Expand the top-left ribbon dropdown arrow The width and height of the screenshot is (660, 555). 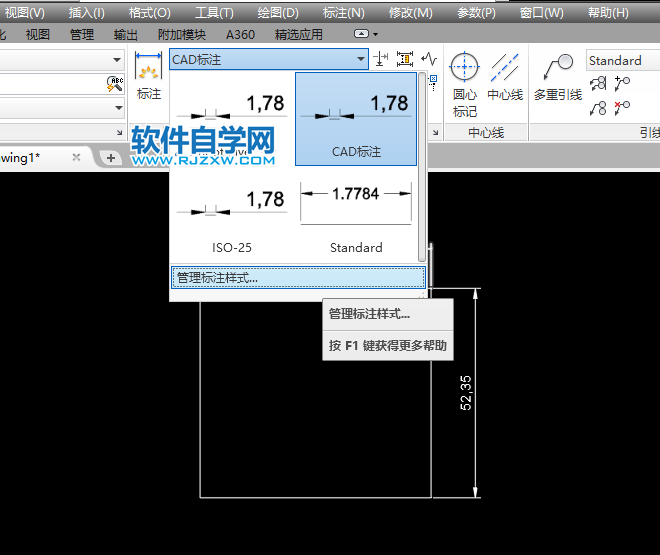[117, 60]
